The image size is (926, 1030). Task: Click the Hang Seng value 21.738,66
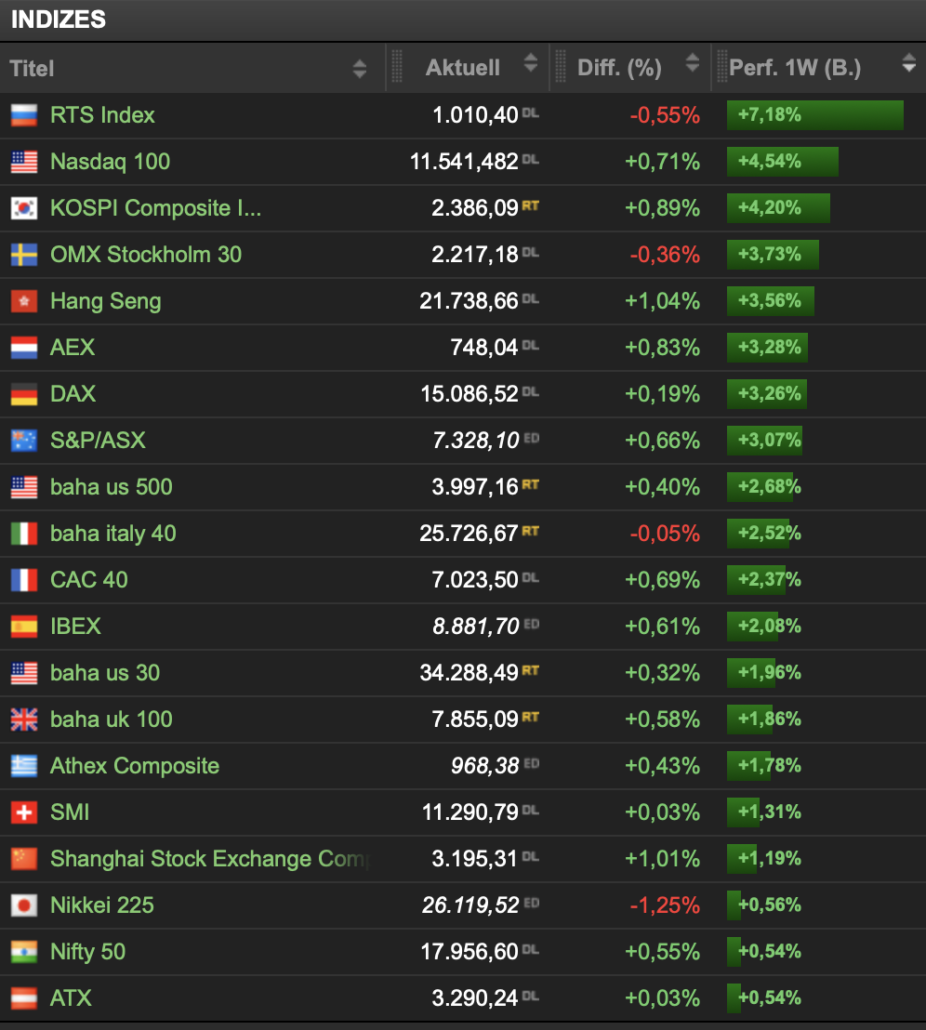pos(470,302)
